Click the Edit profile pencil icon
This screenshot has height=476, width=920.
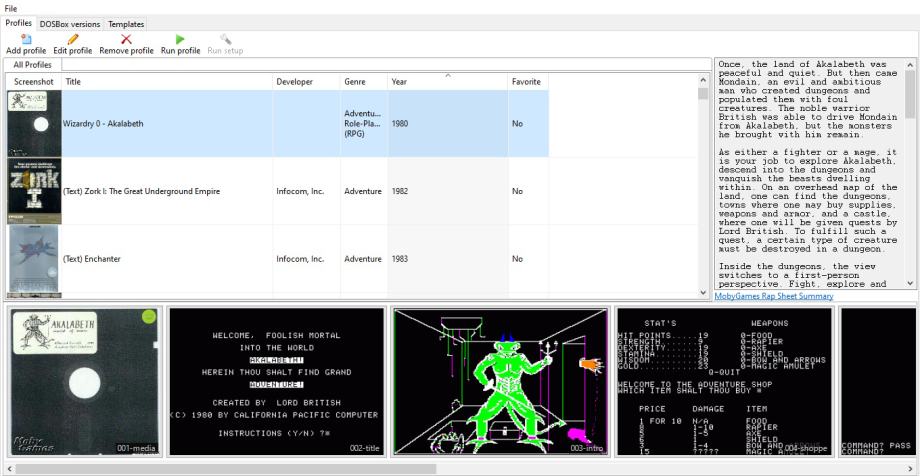73,39
